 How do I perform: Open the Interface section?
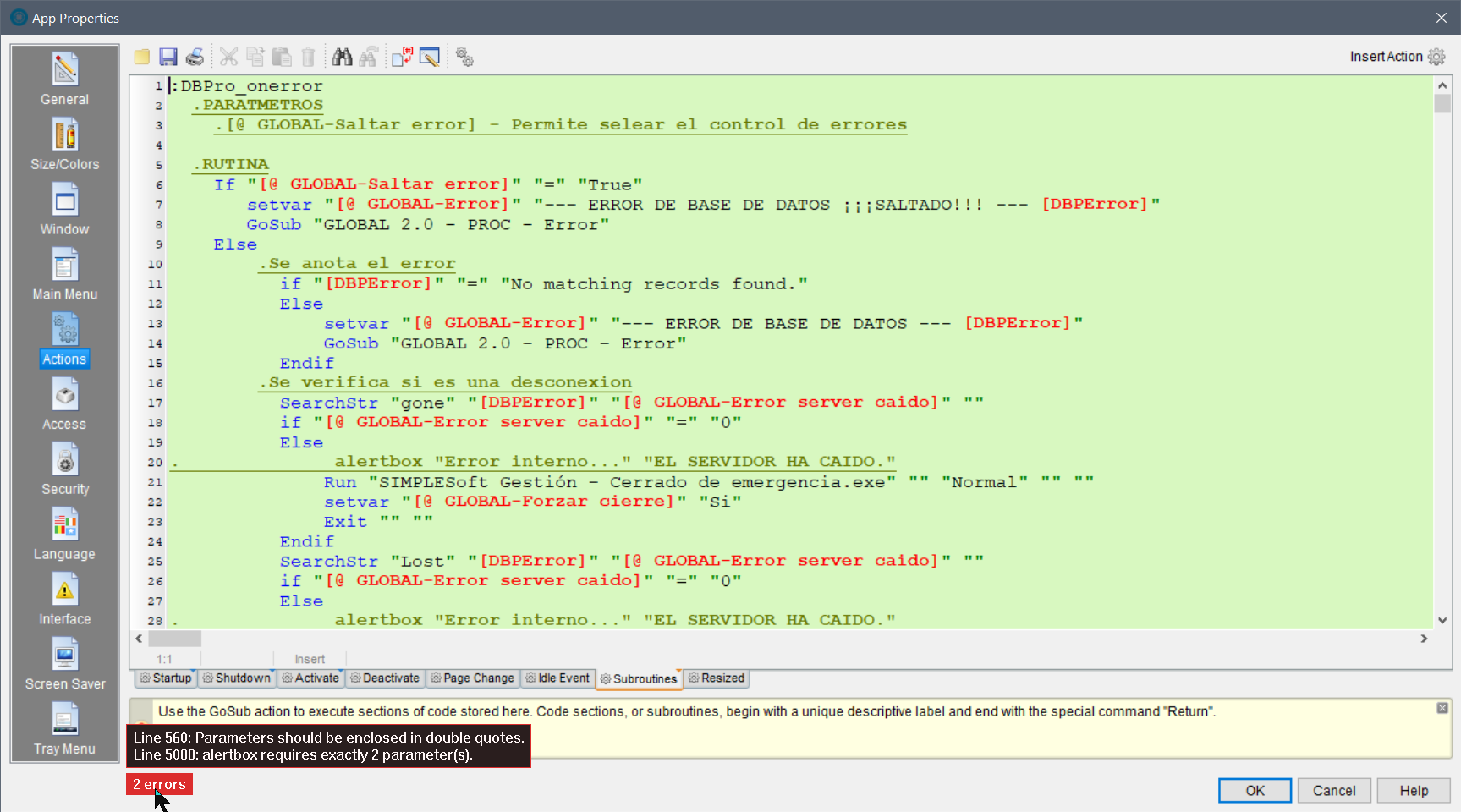[x=65, y=601]
